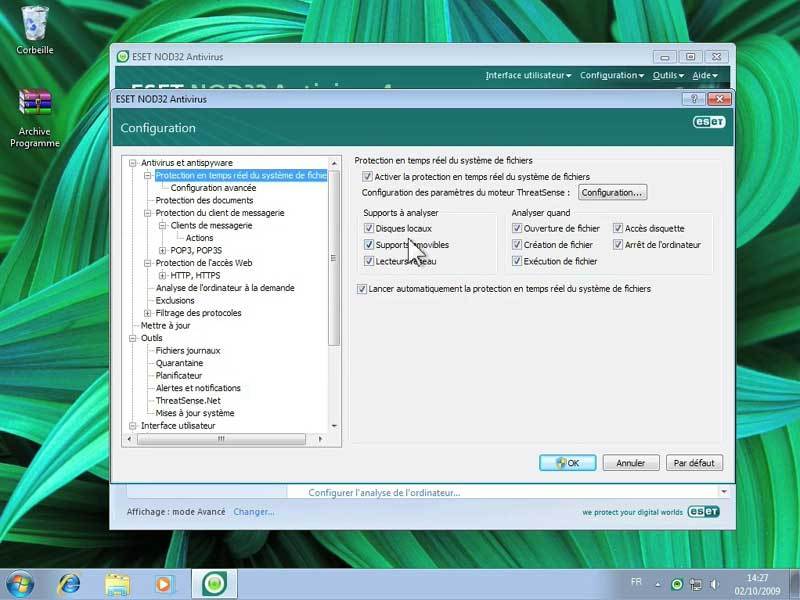Image resolution: width=800 pixels, height=600 pixels.
Task: Click the help question mark button
Action: [694, 99]
